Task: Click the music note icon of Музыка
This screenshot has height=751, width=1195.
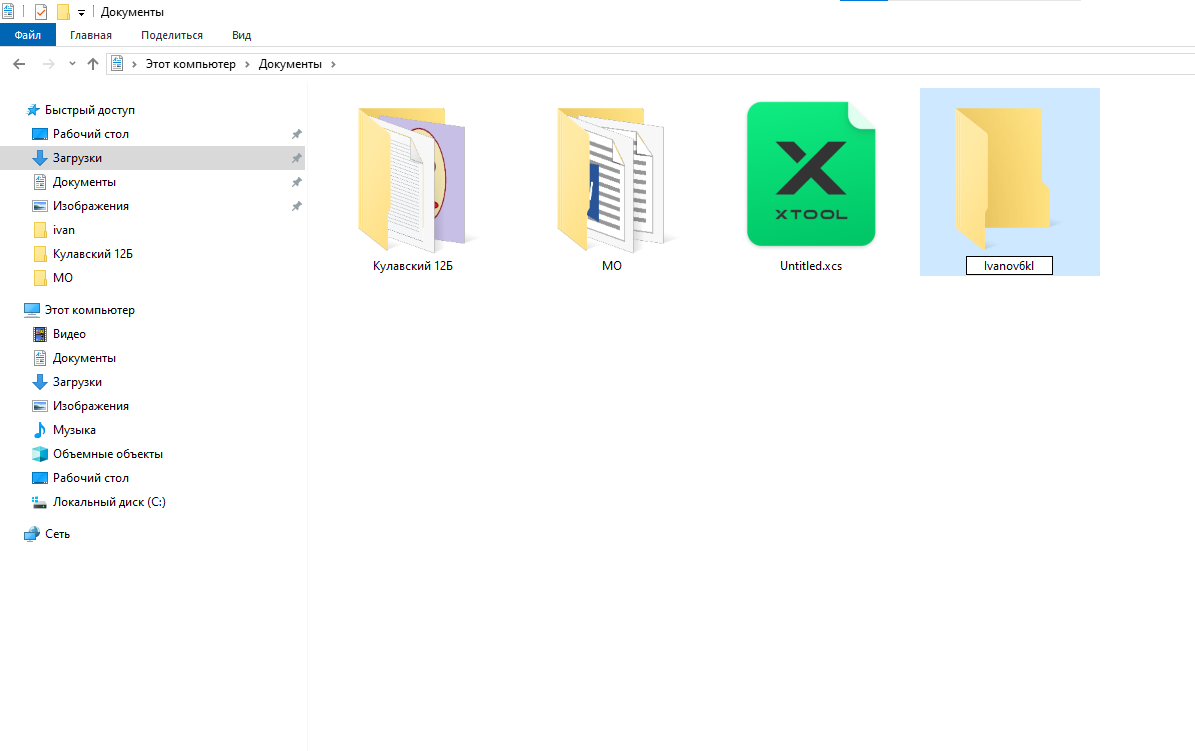Action: coord(40,430)
